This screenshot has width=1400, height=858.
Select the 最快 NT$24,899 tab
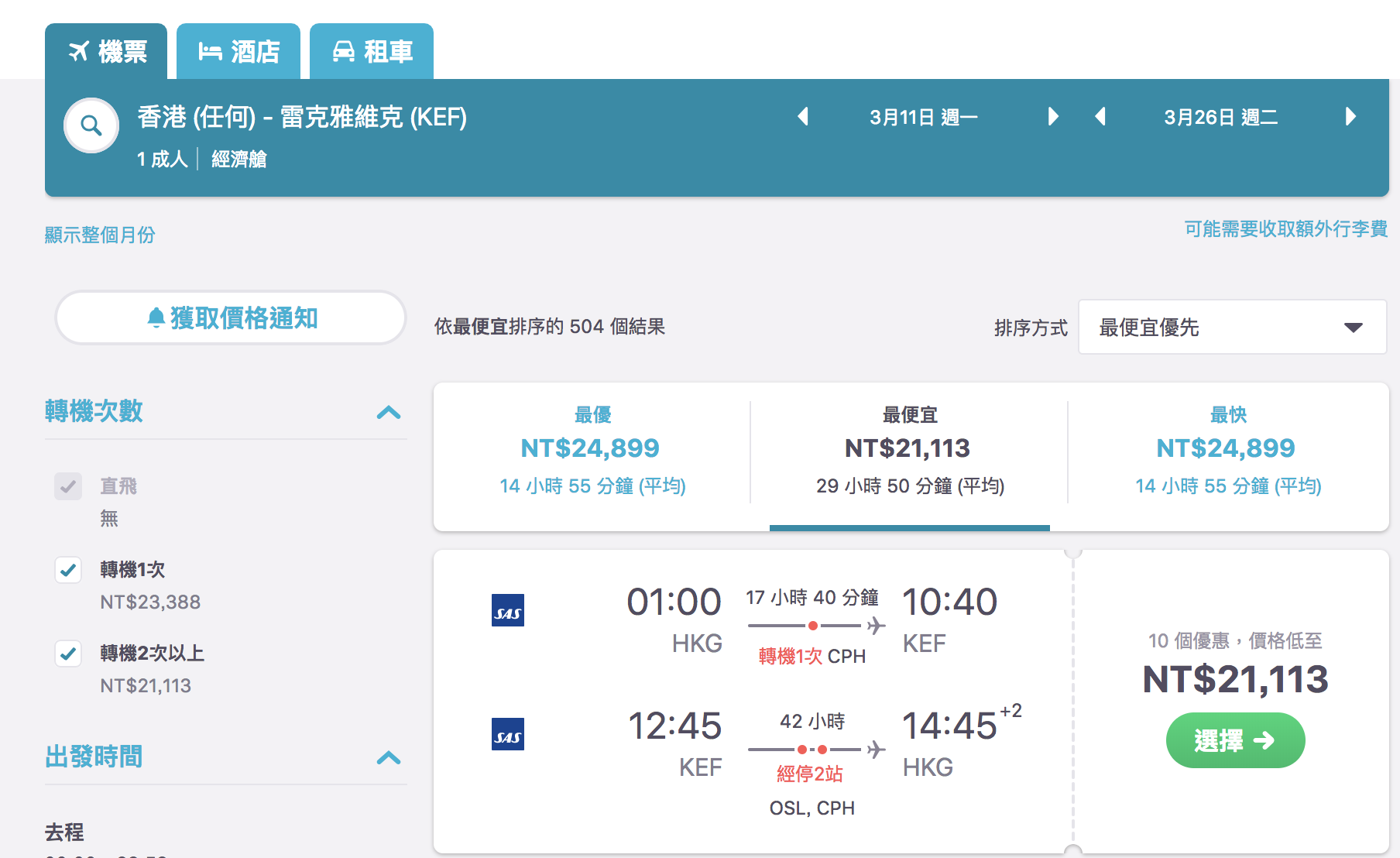[x=1228, y=456]
